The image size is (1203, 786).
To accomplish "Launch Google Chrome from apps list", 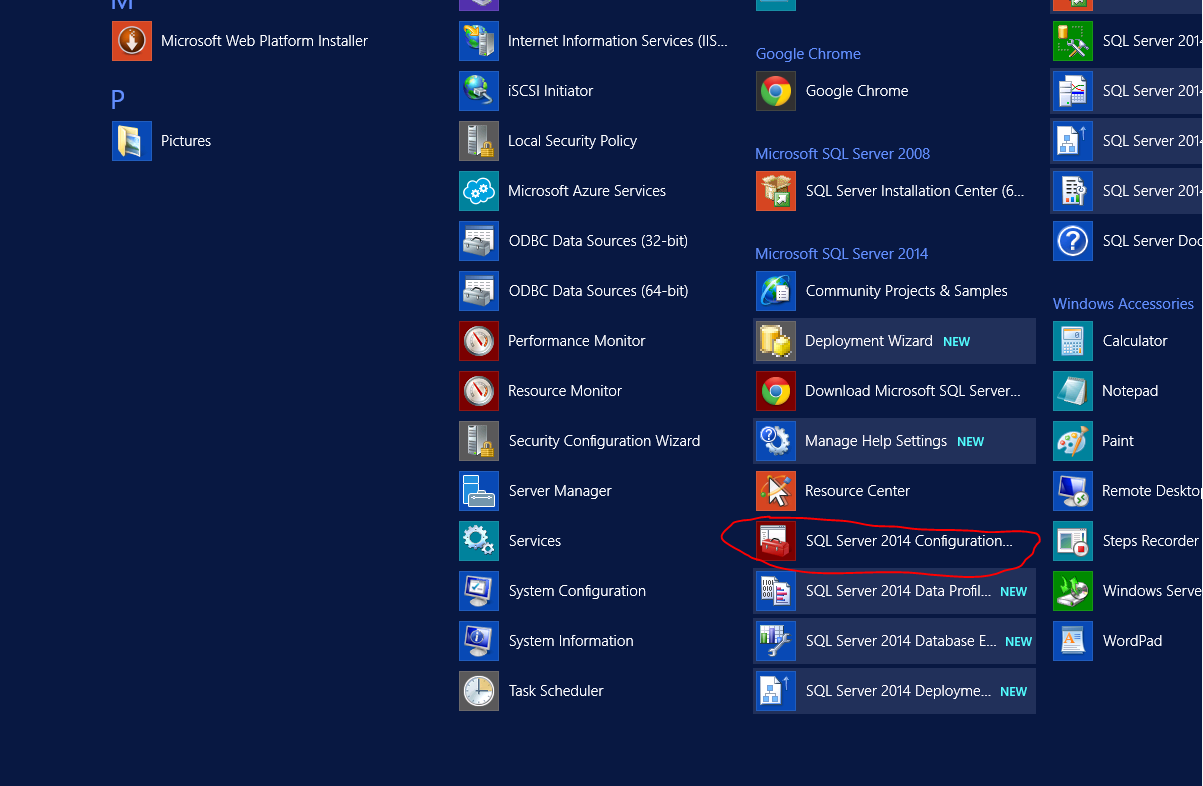I will pos(856,91).
